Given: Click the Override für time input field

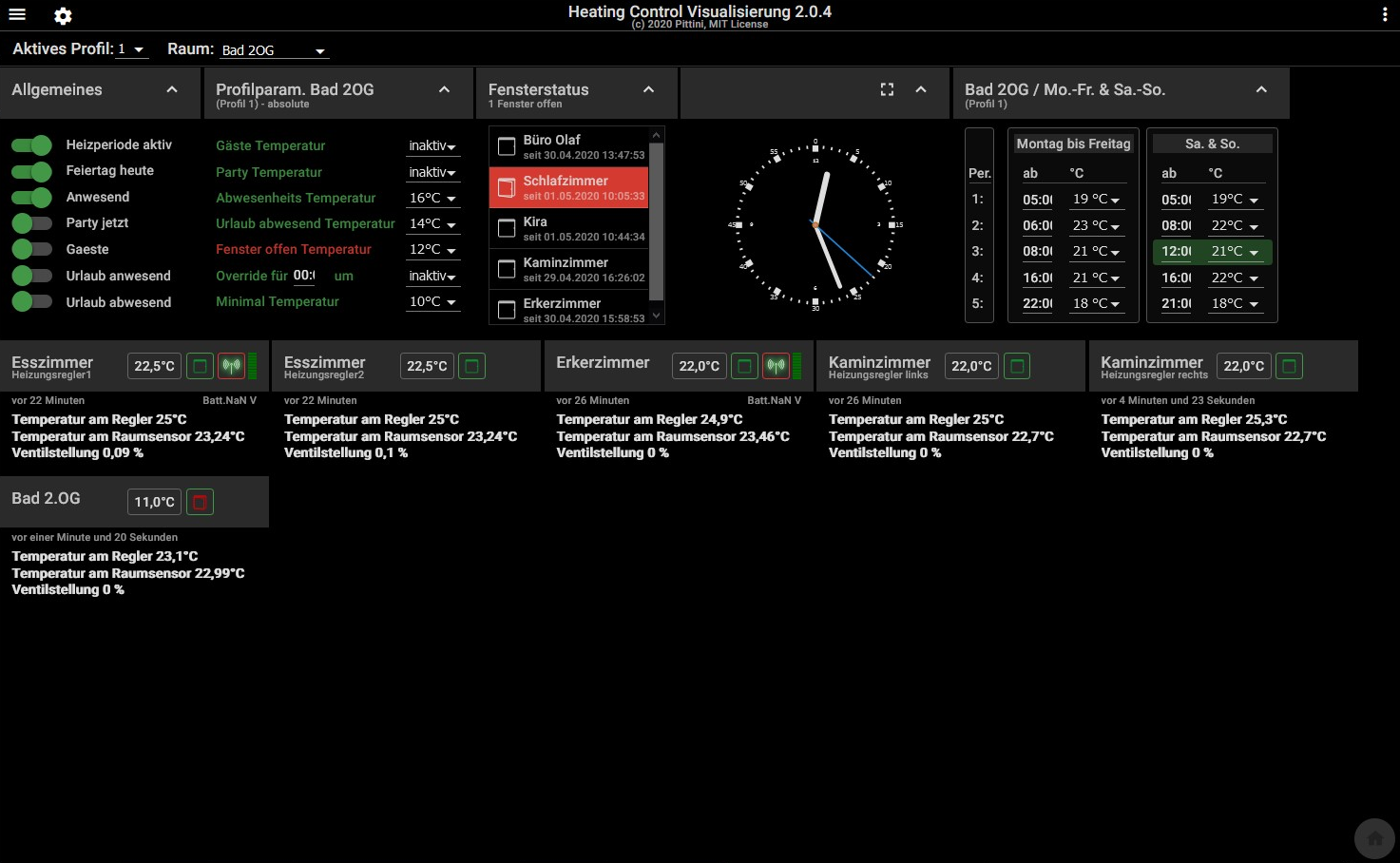Looking at the screenshot, I should [x=304, y=276].
